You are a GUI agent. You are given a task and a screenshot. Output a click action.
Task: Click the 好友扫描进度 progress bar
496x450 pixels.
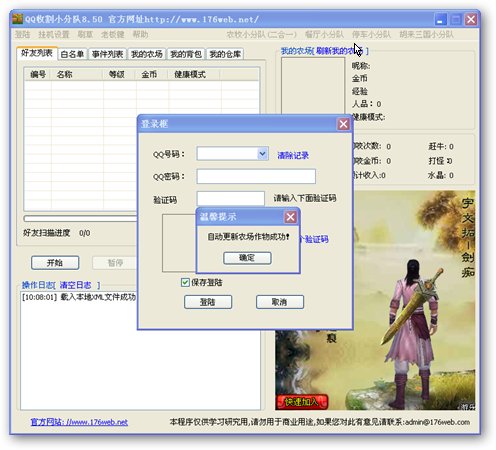coord(80,219)
